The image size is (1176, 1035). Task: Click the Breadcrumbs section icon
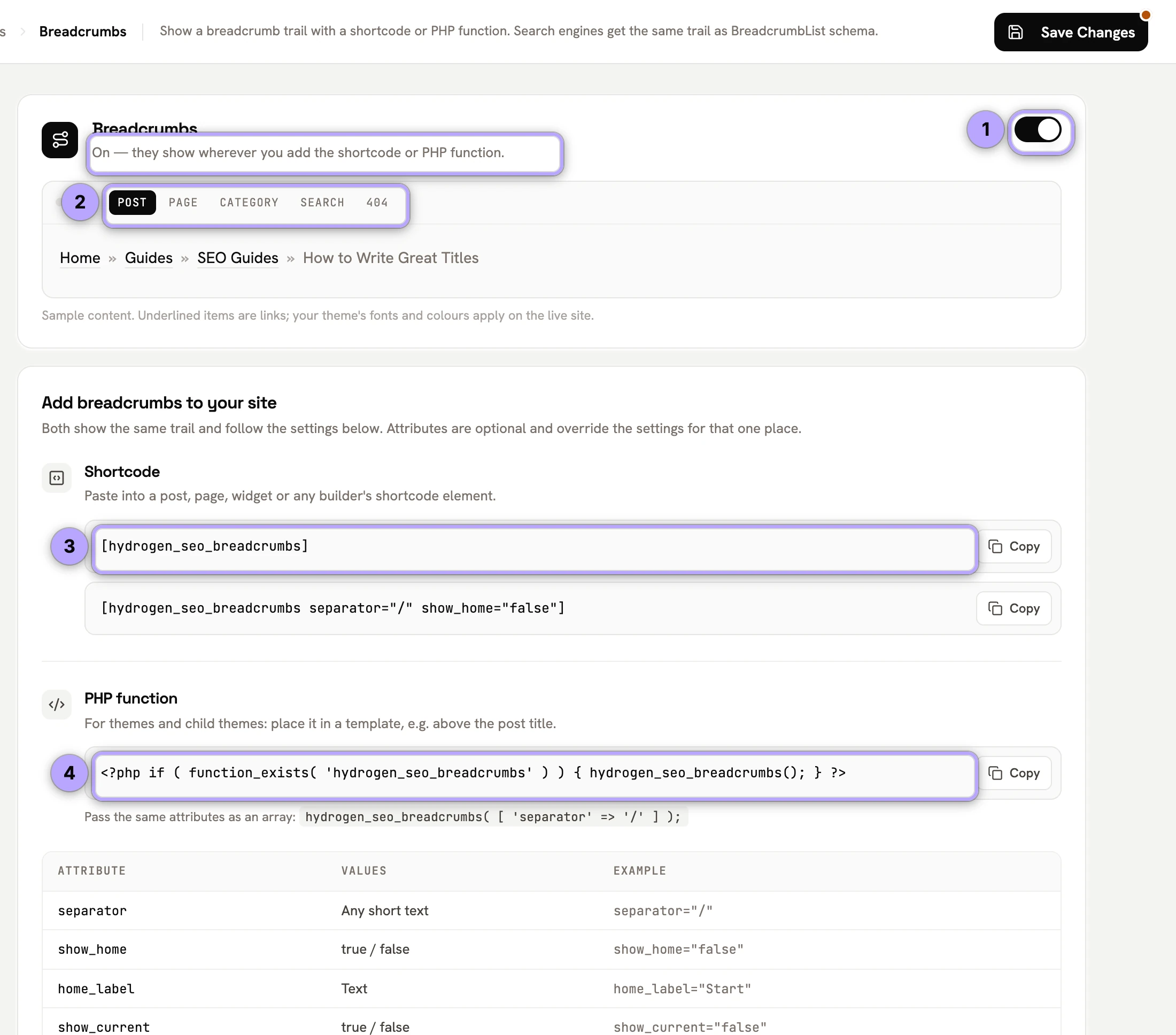(x=60, y=140)
